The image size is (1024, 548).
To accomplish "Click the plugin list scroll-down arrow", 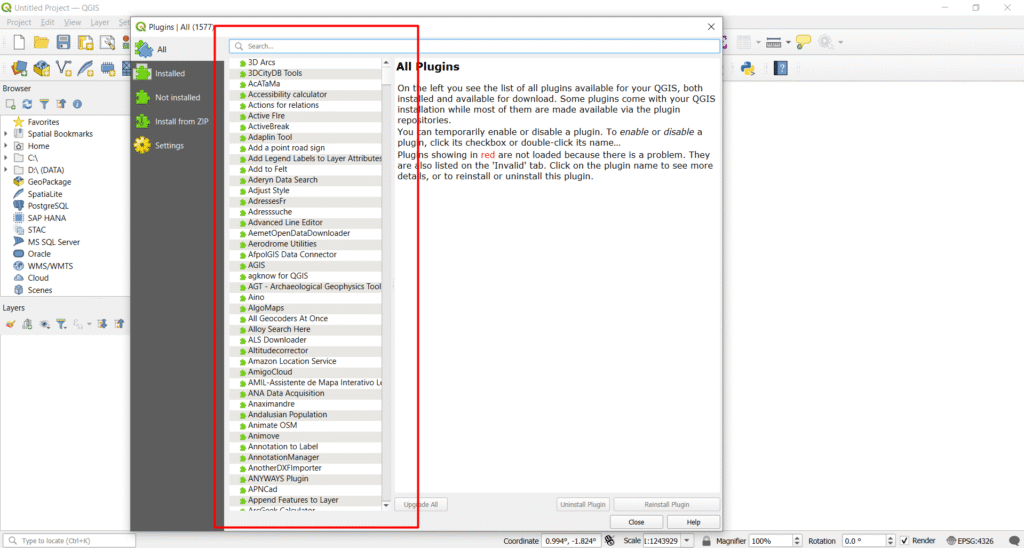I will (386, 505).
